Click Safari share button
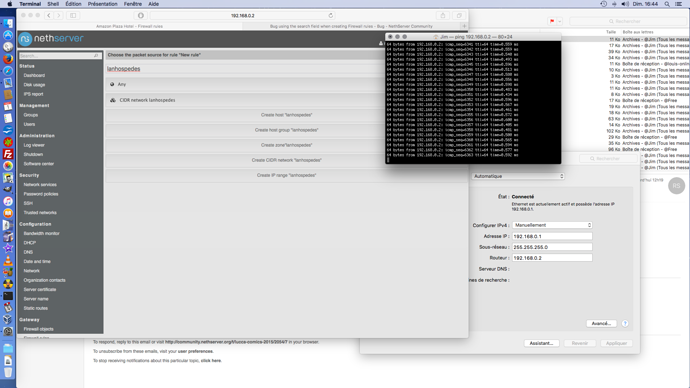This screenshot has width=690, height=388. point(443,15)
